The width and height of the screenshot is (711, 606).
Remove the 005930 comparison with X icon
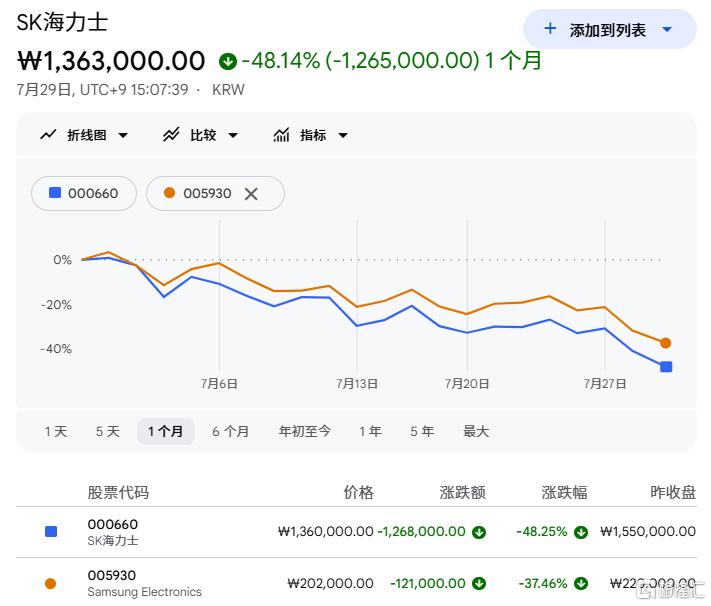click(x=251, y=194)
